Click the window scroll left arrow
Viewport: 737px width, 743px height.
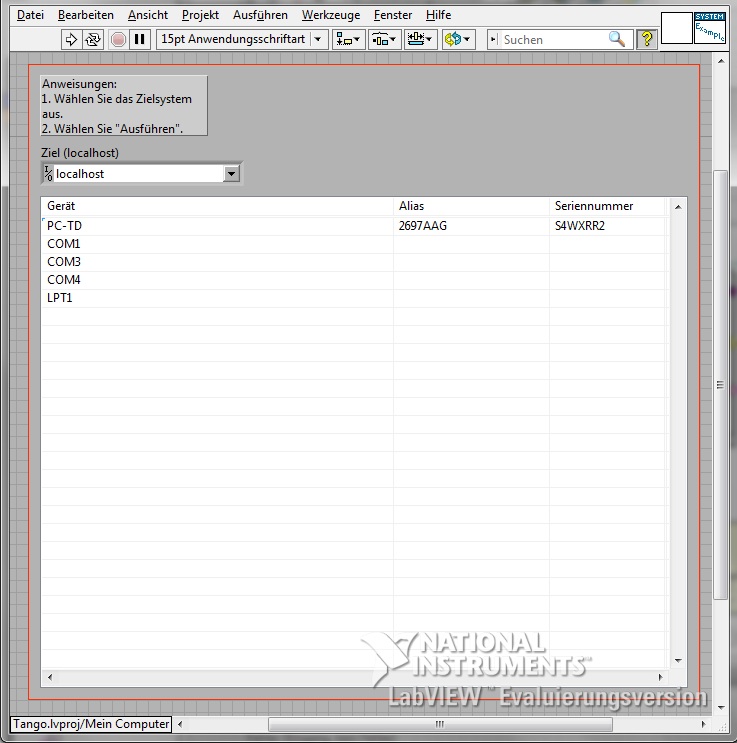[180, 724]
